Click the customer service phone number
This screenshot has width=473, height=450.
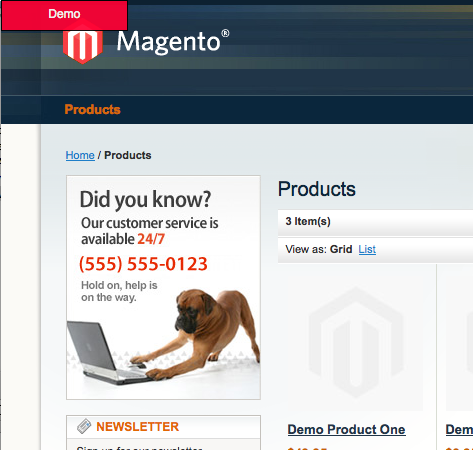(x=143, y=264)
